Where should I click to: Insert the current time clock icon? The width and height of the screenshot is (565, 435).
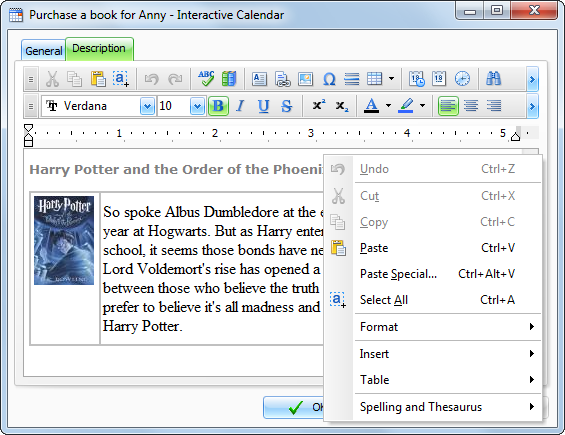(462, 79)
